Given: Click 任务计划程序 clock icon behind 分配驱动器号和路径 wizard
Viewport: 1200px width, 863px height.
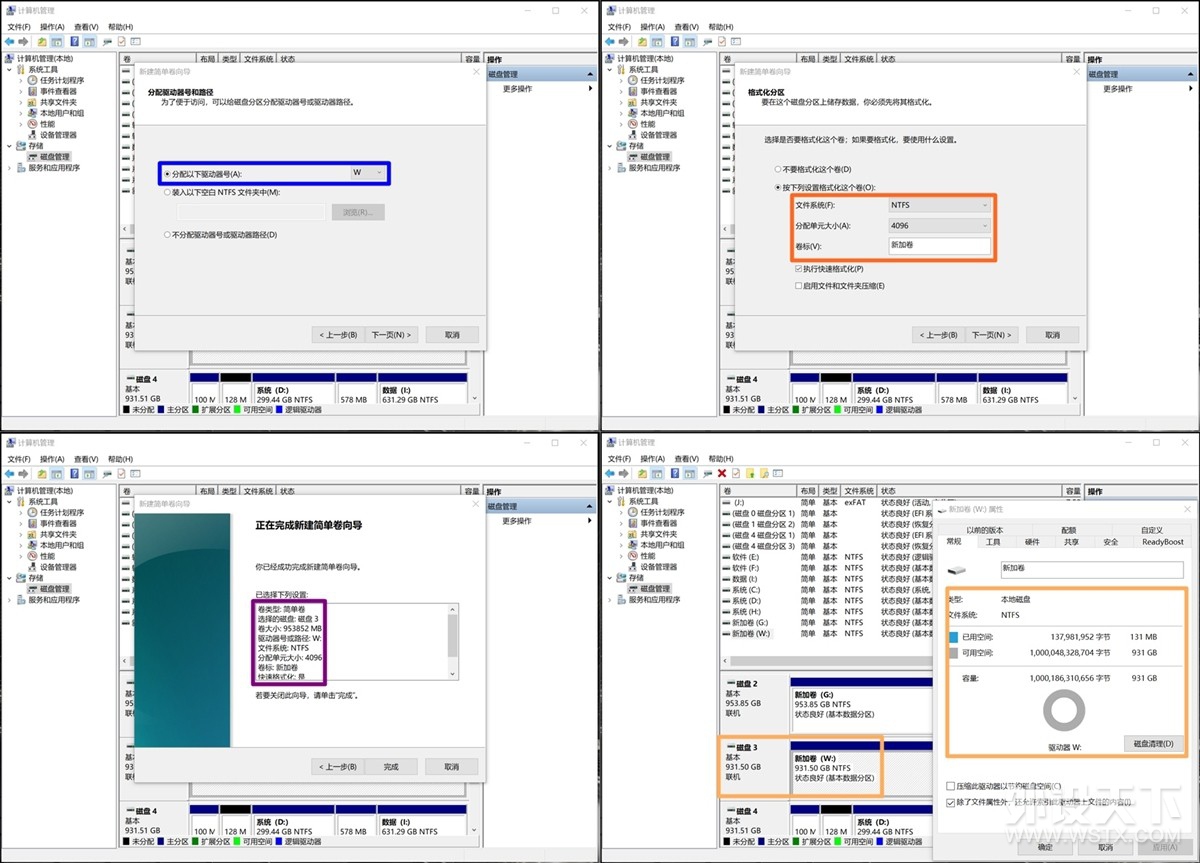Looking at the screenshot, I should (33, 80).
